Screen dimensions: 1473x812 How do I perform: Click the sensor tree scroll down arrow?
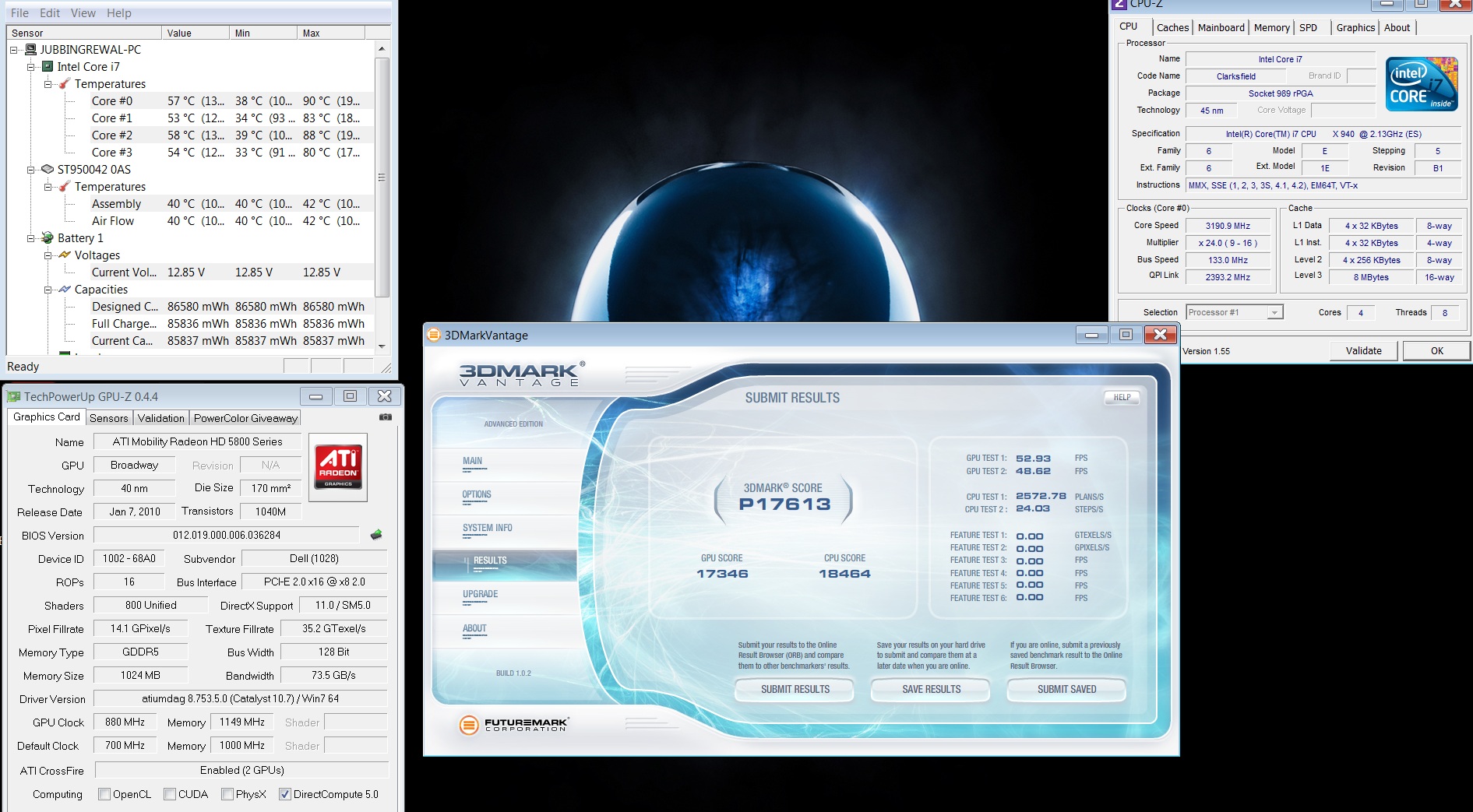coord(382,346)
